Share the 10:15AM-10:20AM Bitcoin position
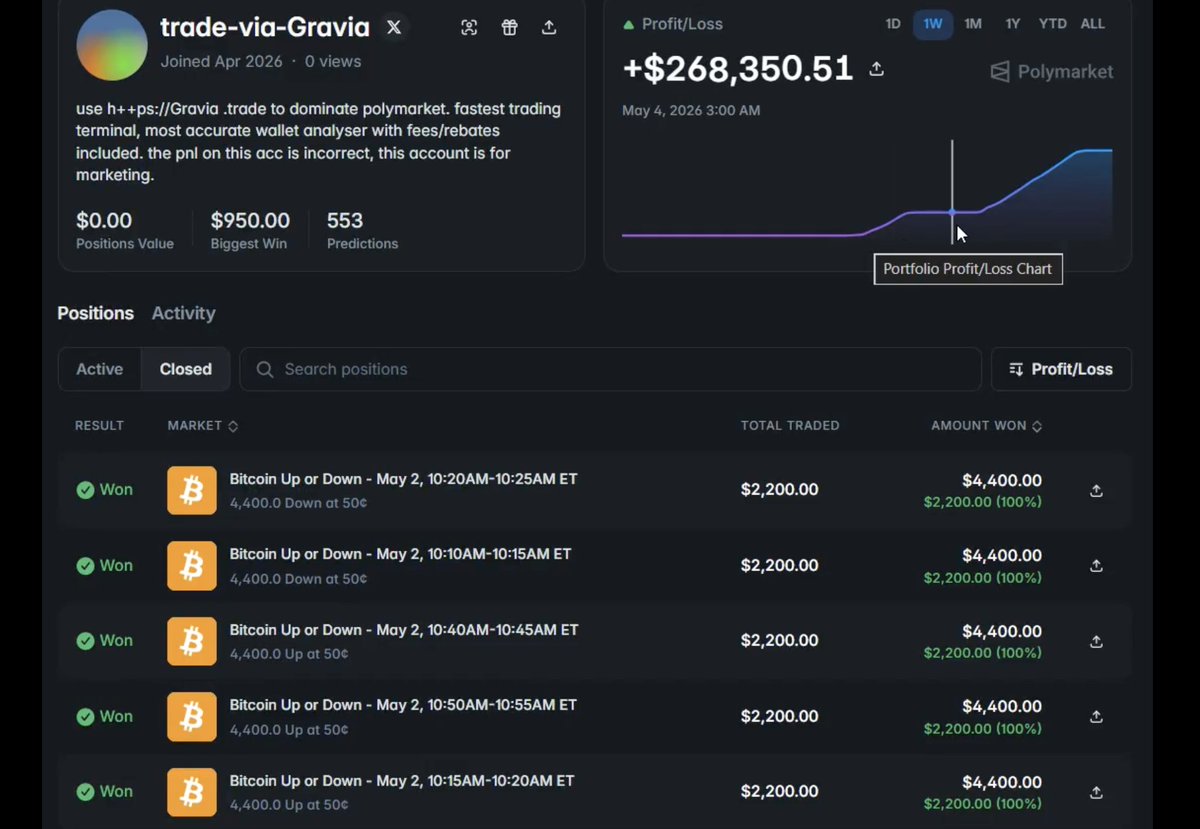The height and width of the screenshot is (829, 1200). 1096,792
